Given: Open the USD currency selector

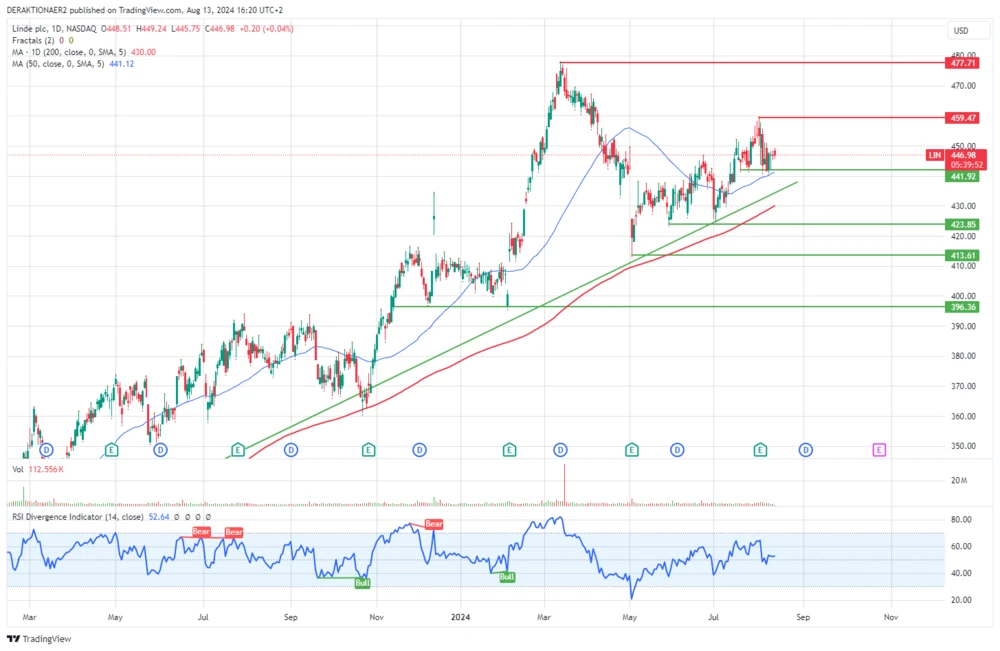Looking at the screenshot, I should 961,31.
